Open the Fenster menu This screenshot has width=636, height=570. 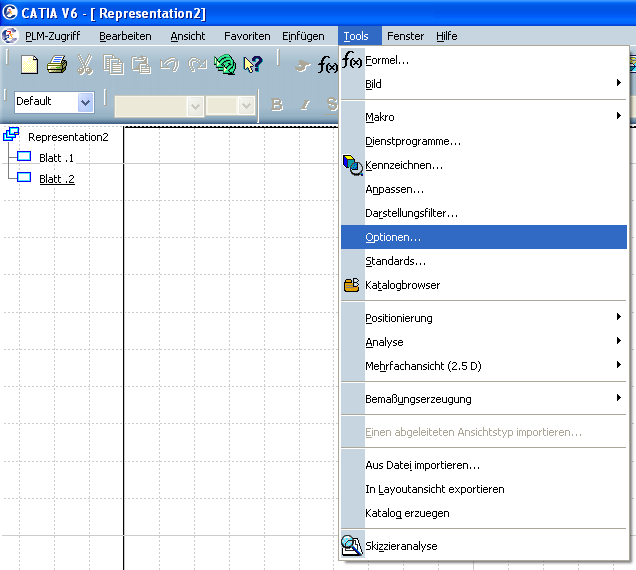click(x=405, y=36)
